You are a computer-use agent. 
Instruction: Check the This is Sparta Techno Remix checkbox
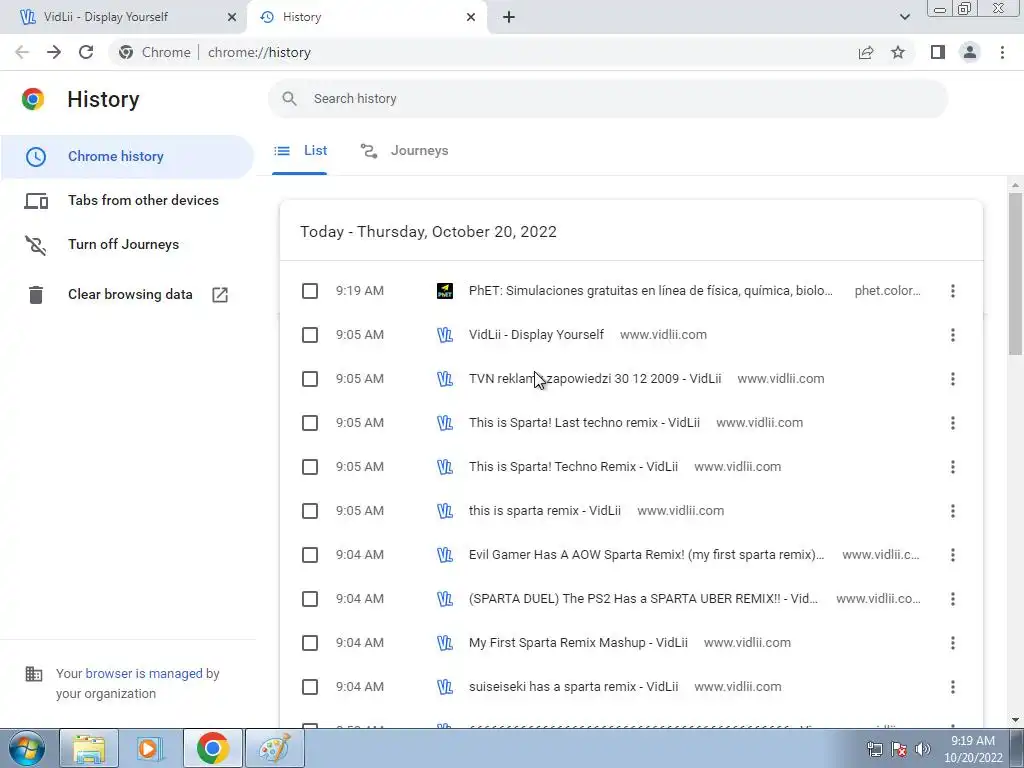point(310,467)
